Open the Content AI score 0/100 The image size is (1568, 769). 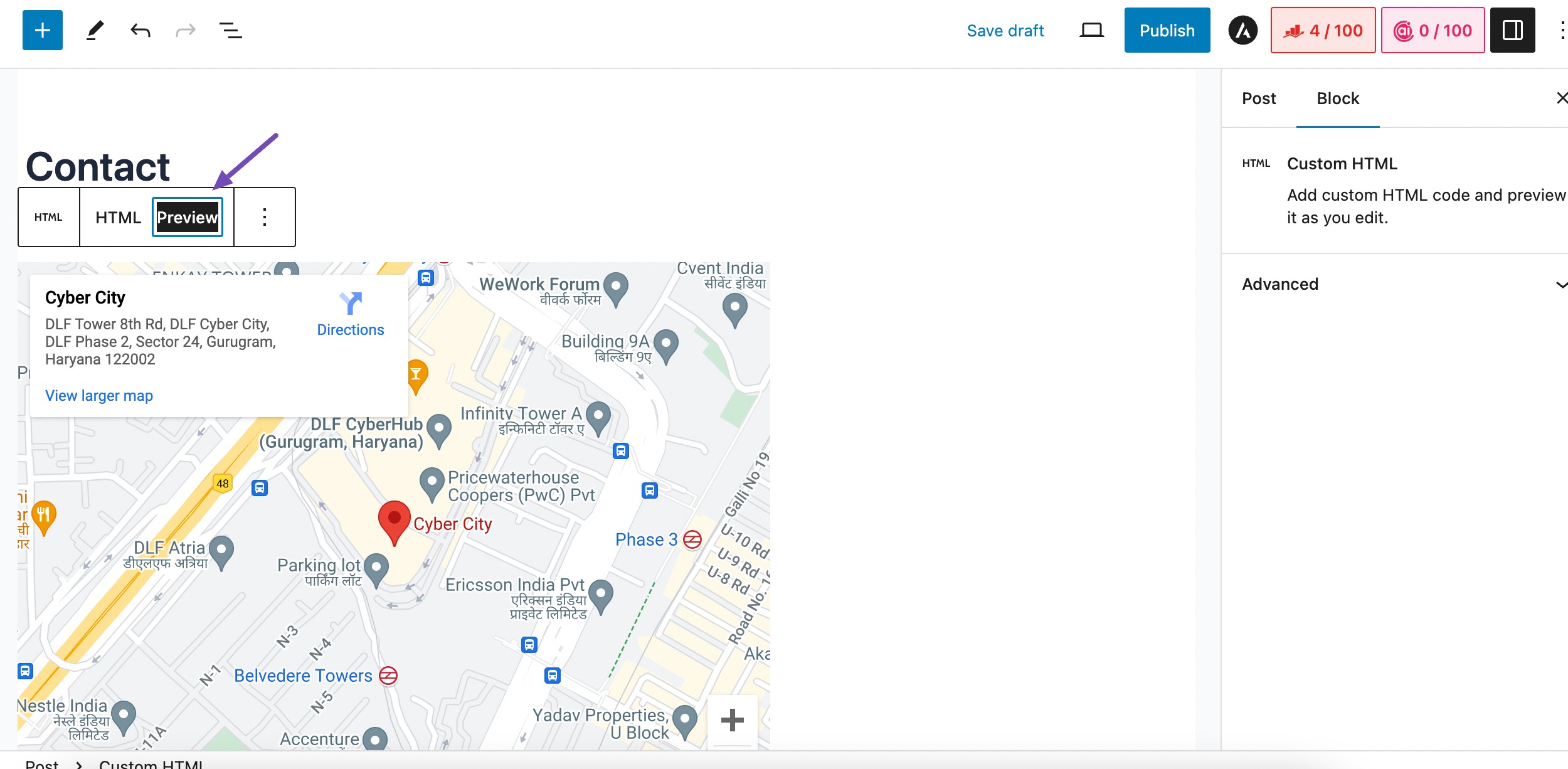coord(1433,30)
